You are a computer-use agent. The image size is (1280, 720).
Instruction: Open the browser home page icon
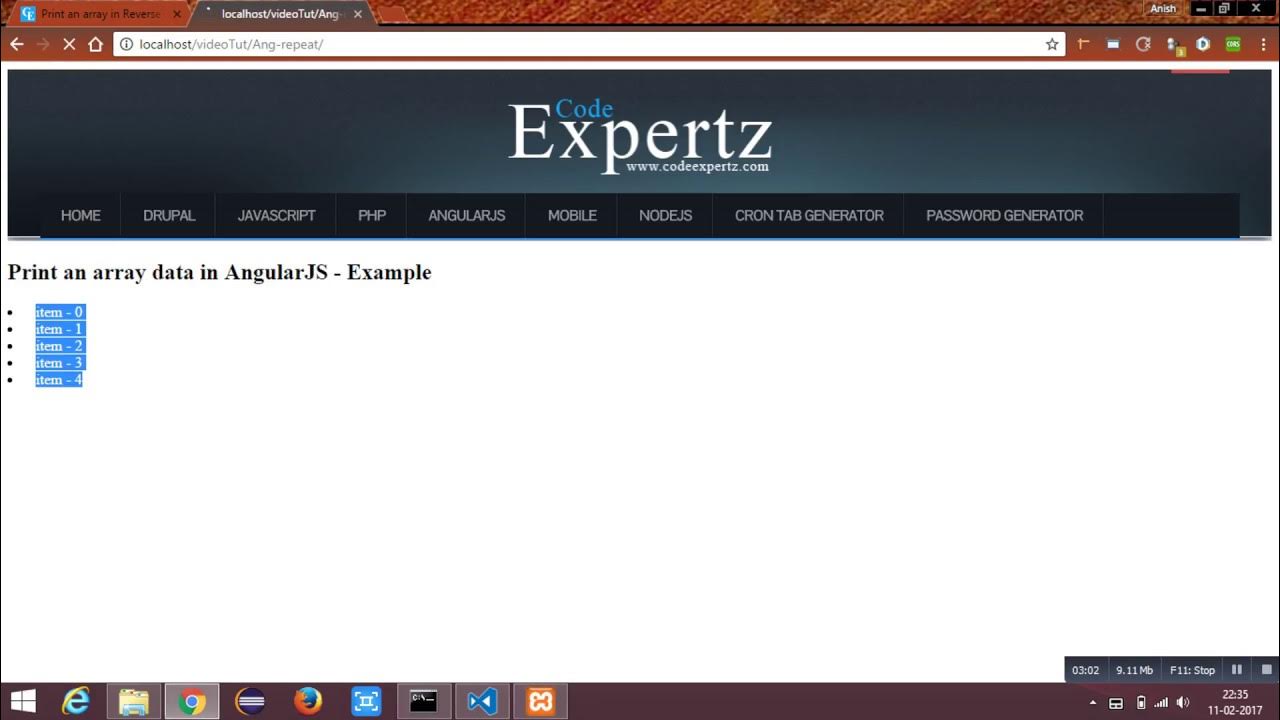pos(96,44)
